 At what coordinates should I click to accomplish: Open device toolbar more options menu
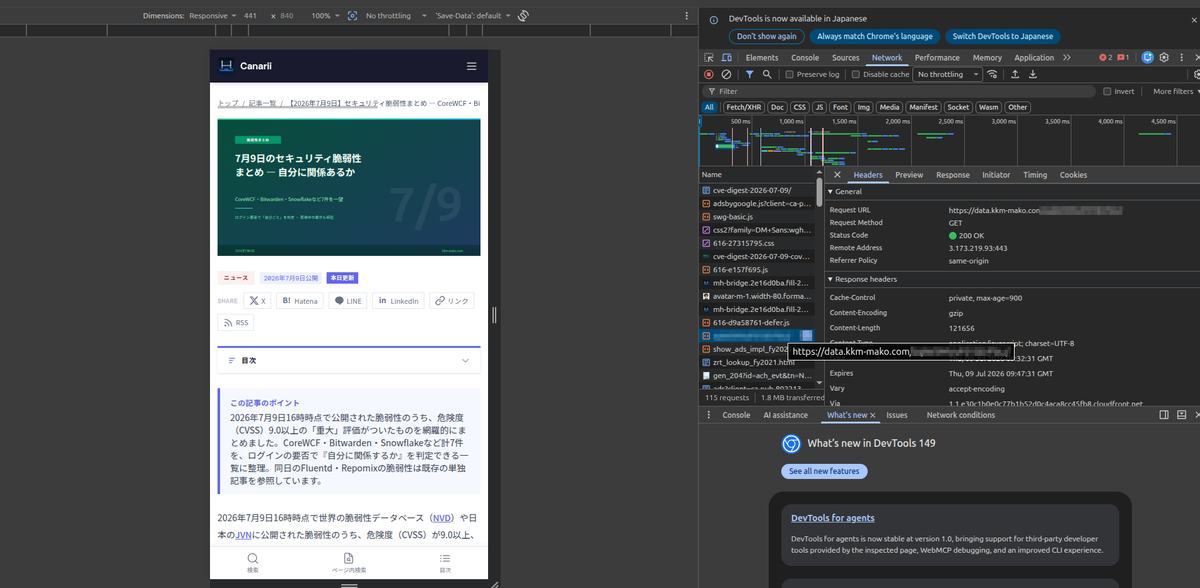686,16
